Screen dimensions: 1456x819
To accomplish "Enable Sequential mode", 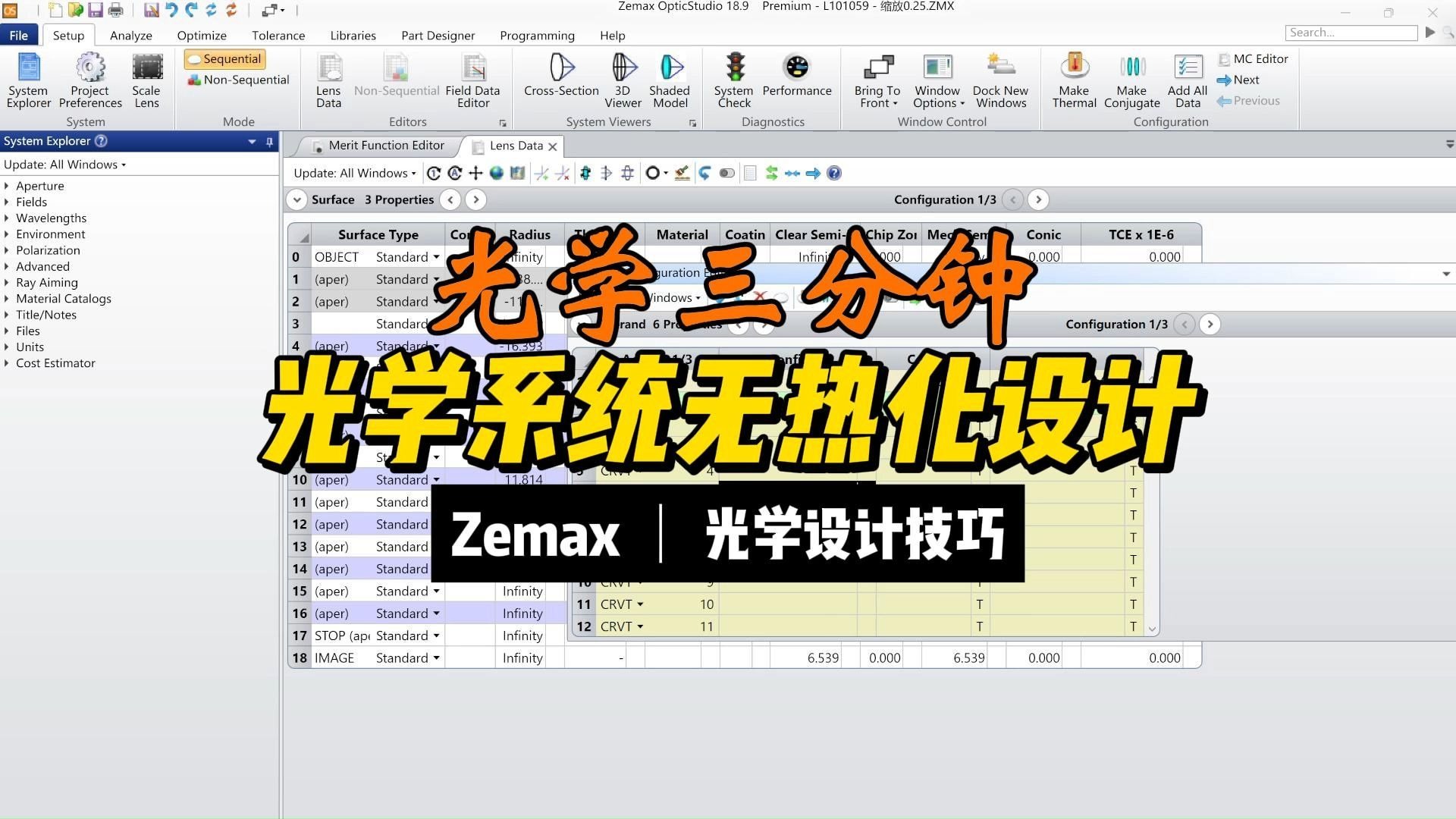I will [224, 58].
